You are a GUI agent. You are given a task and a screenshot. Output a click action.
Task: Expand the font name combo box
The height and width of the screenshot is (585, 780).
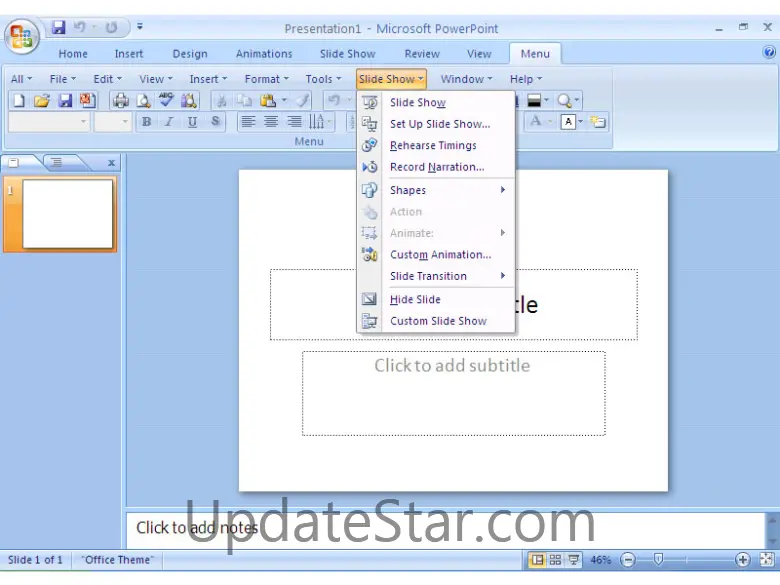tap(83, 122)
